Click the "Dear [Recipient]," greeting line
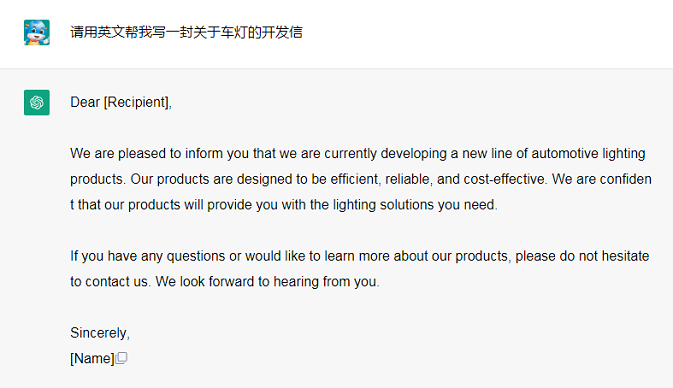This screenshot has width=673, height=388. click(121, 102)
